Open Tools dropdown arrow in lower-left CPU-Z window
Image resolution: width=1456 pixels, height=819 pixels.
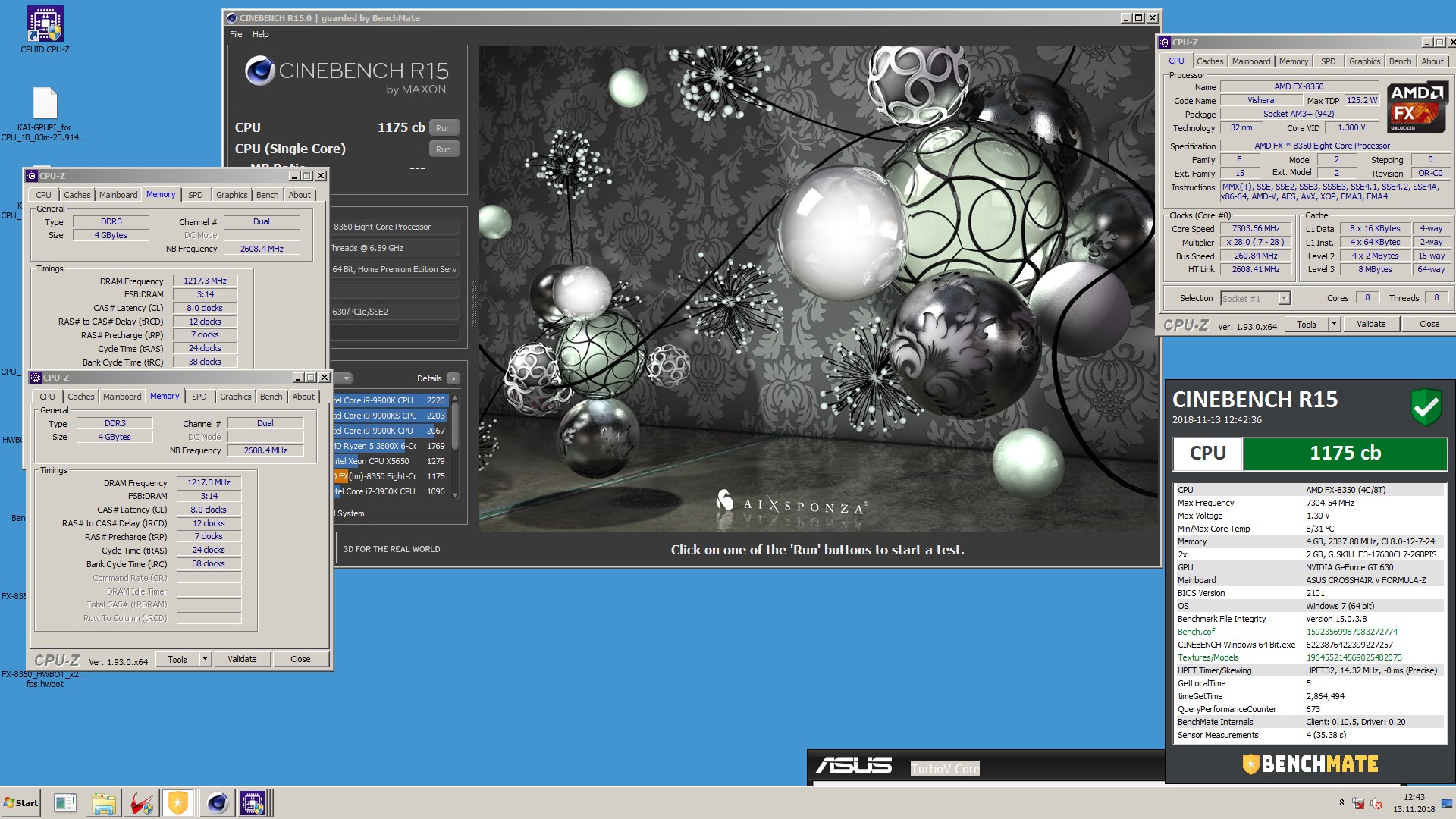click(205, 659)
